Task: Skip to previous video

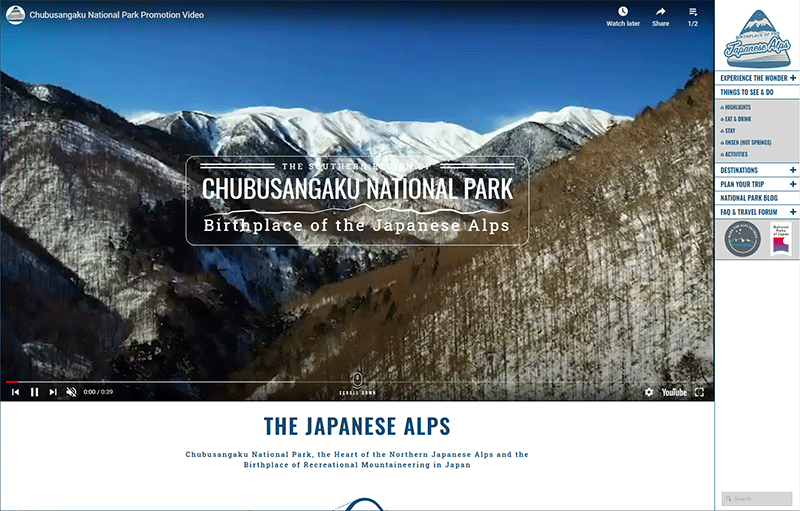Action: [15, 392]
